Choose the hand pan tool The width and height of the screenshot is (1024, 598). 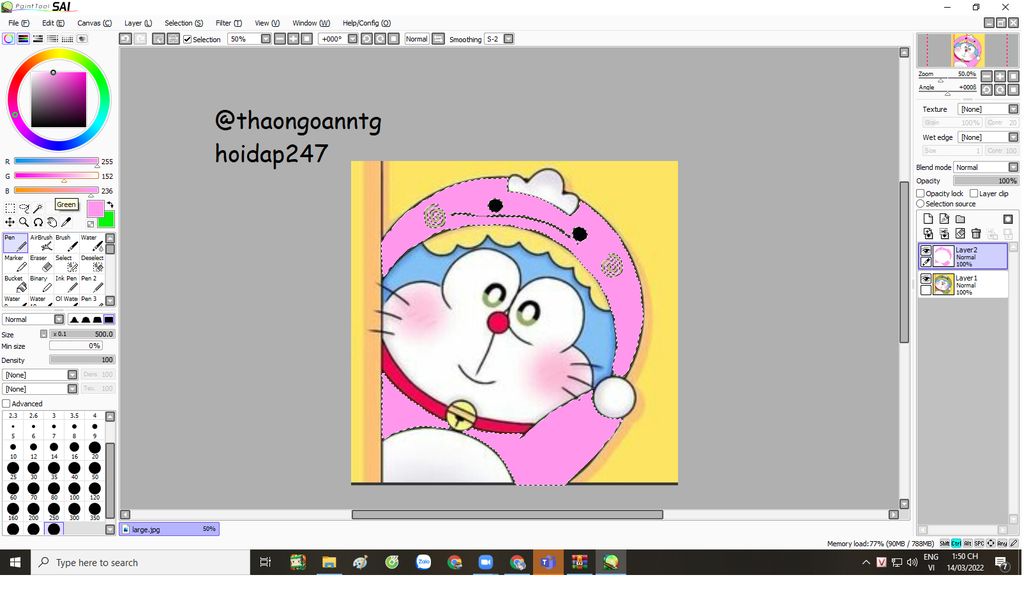[52, 223]
